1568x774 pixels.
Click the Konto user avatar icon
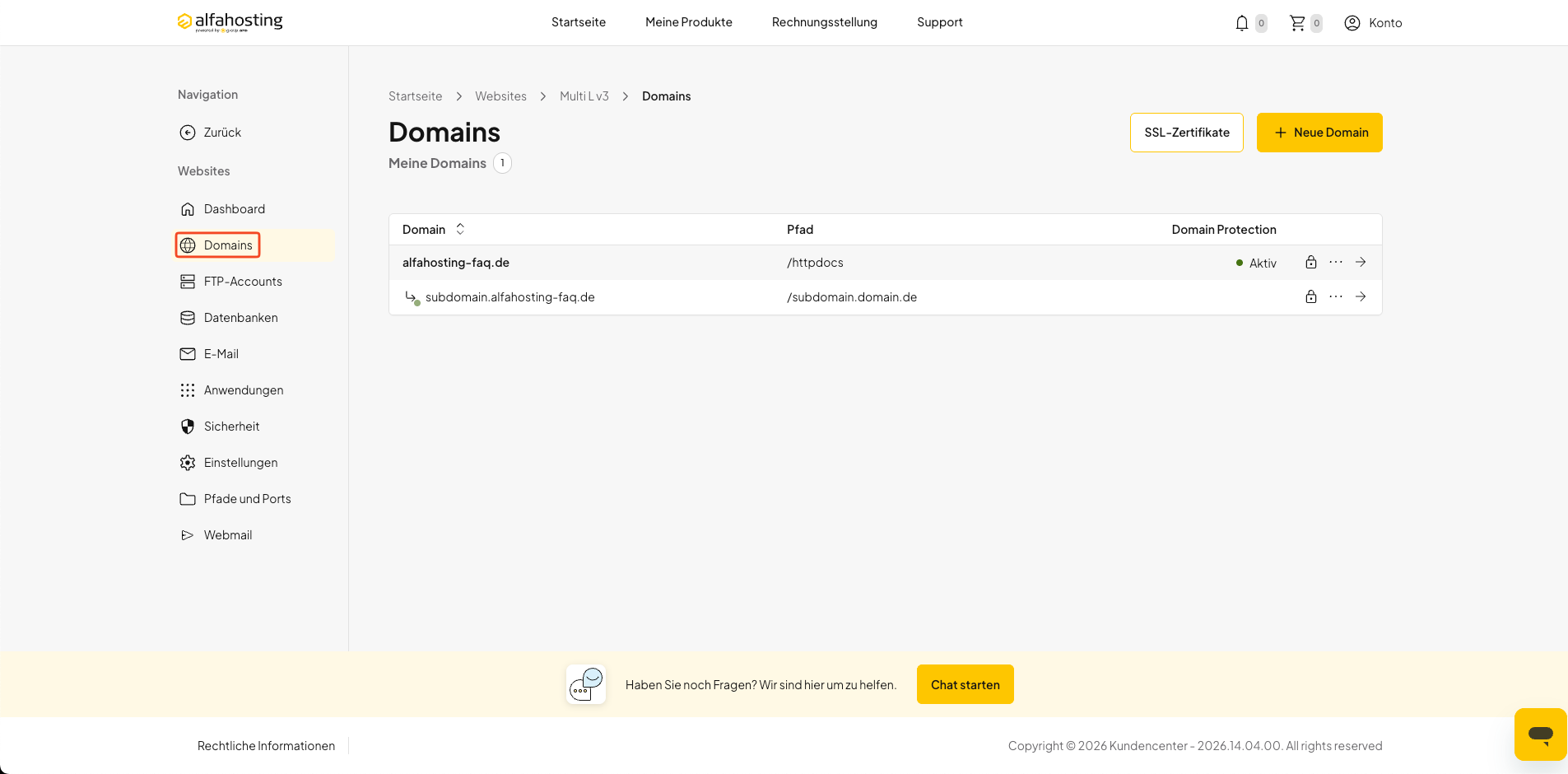click(x=1352, y=23)
